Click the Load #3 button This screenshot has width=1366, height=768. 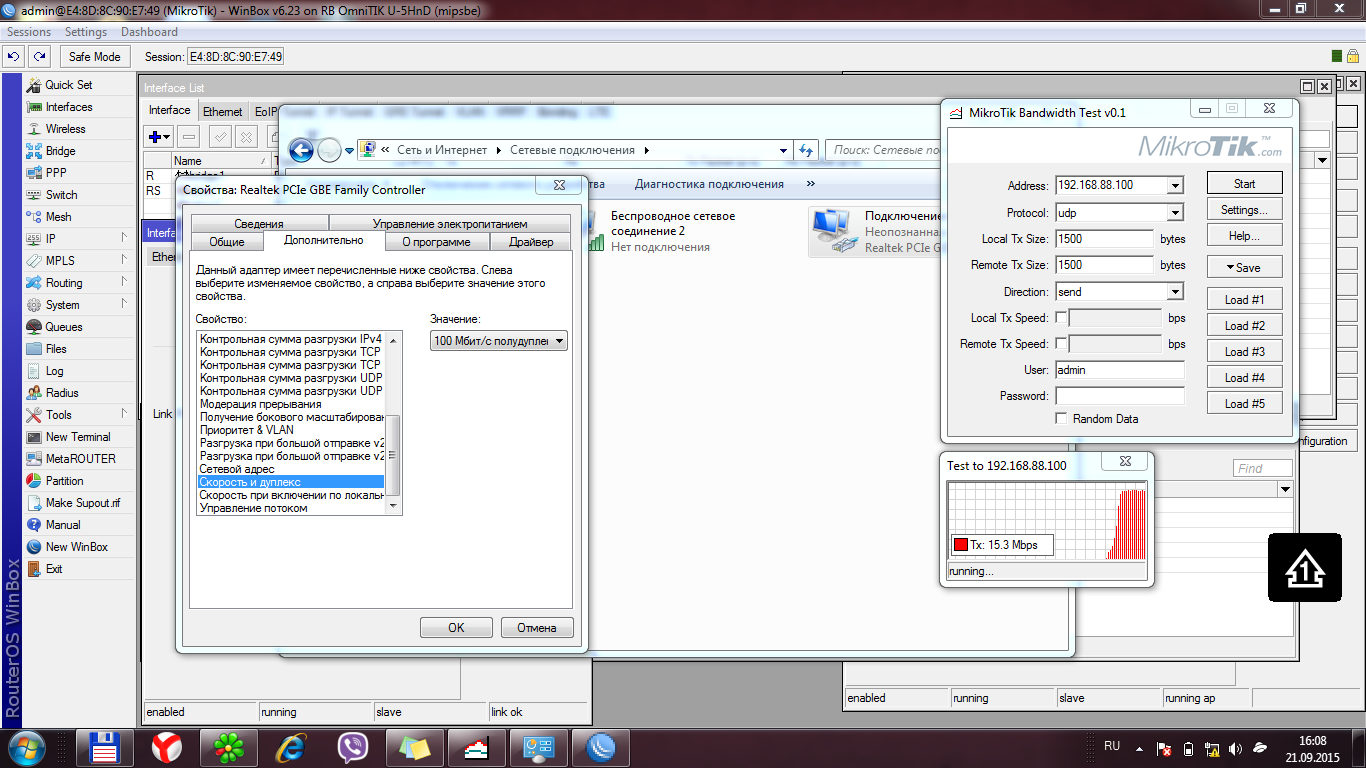click(1244, 352)
